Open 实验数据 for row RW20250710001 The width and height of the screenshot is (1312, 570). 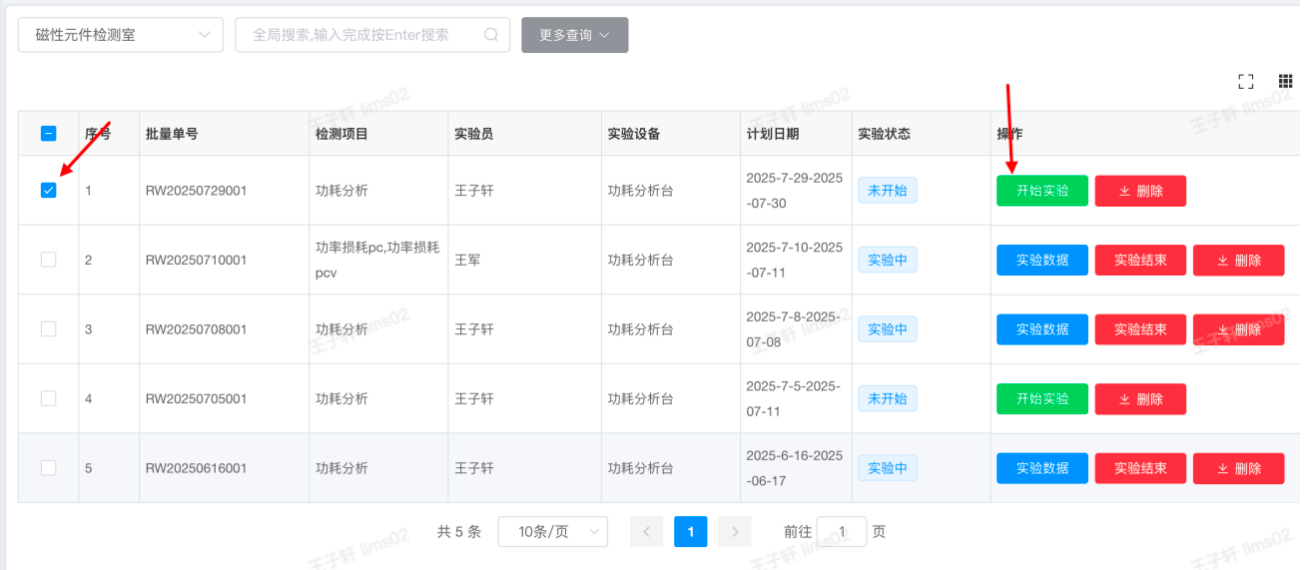coord(1042,260)
